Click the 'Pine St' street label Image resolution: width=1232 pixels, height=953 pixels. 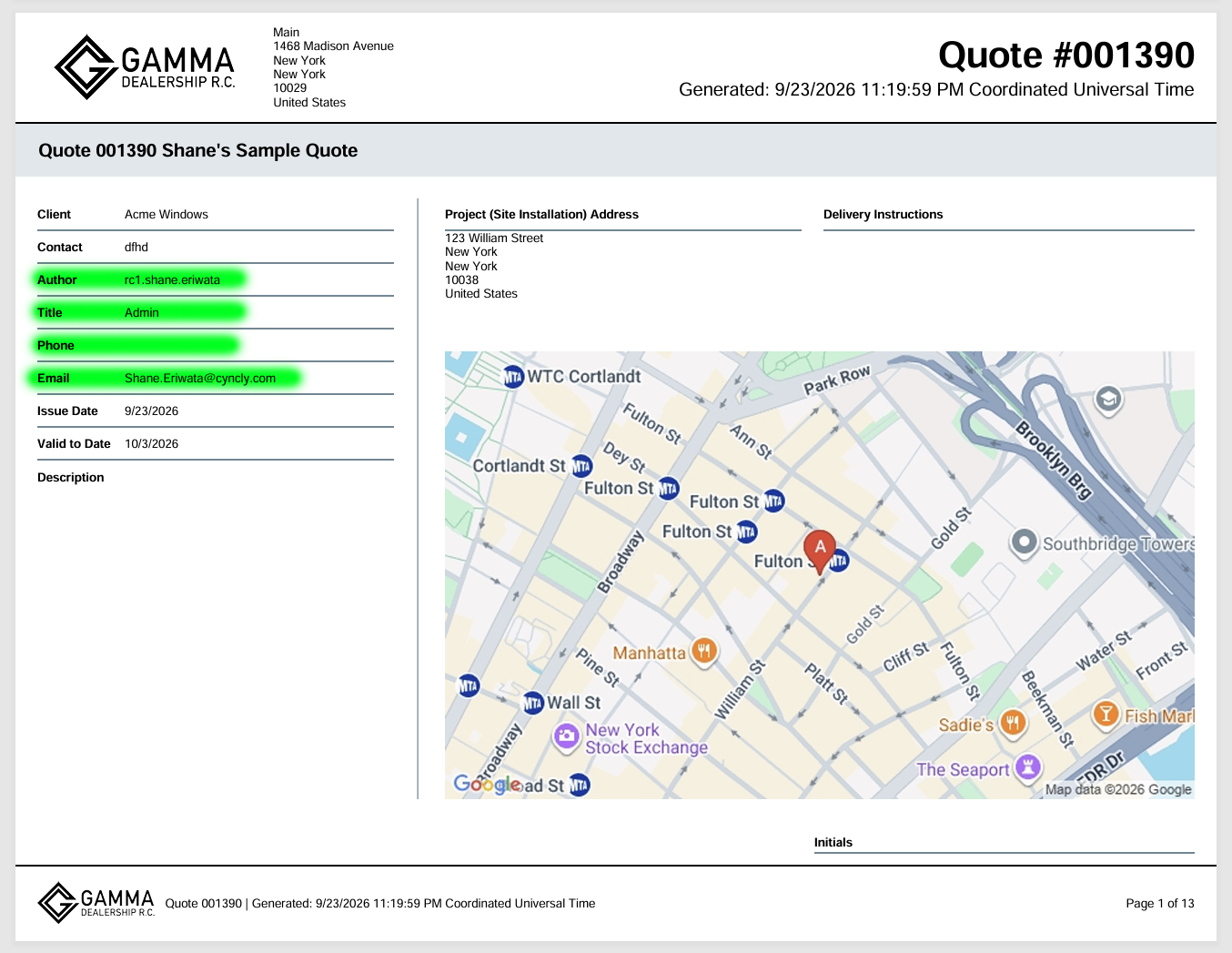pos(598,667)
